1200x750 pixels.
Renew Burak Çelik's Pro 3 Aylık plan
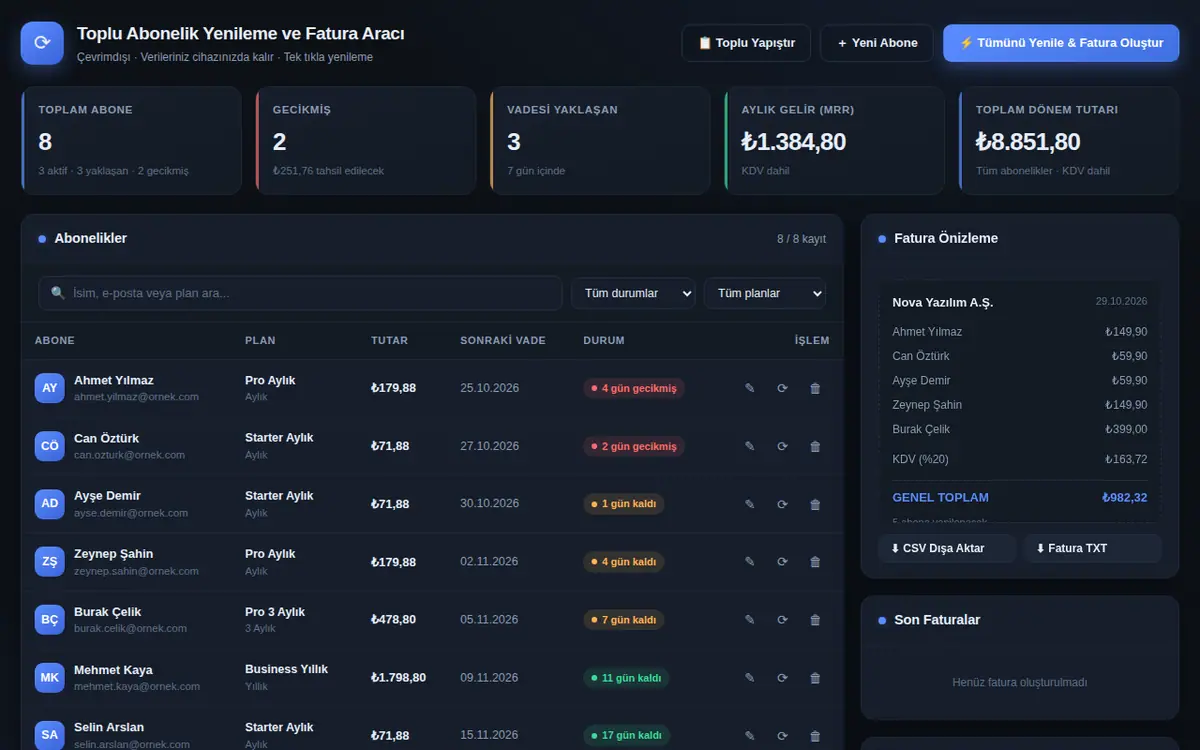[782, 620]
